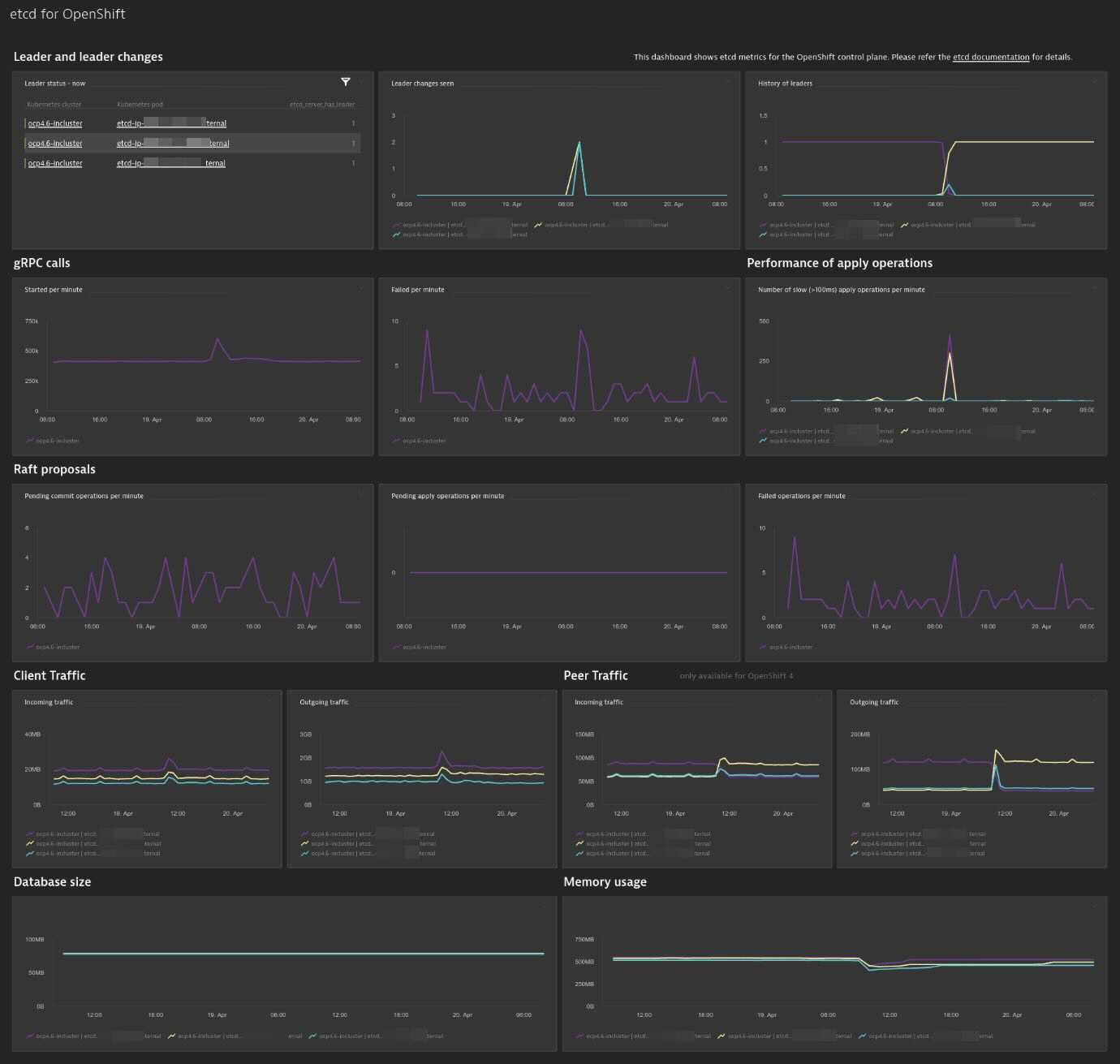
Task: Select the 'Leader changes seen' tile title
Action: (x=423, y=84)
